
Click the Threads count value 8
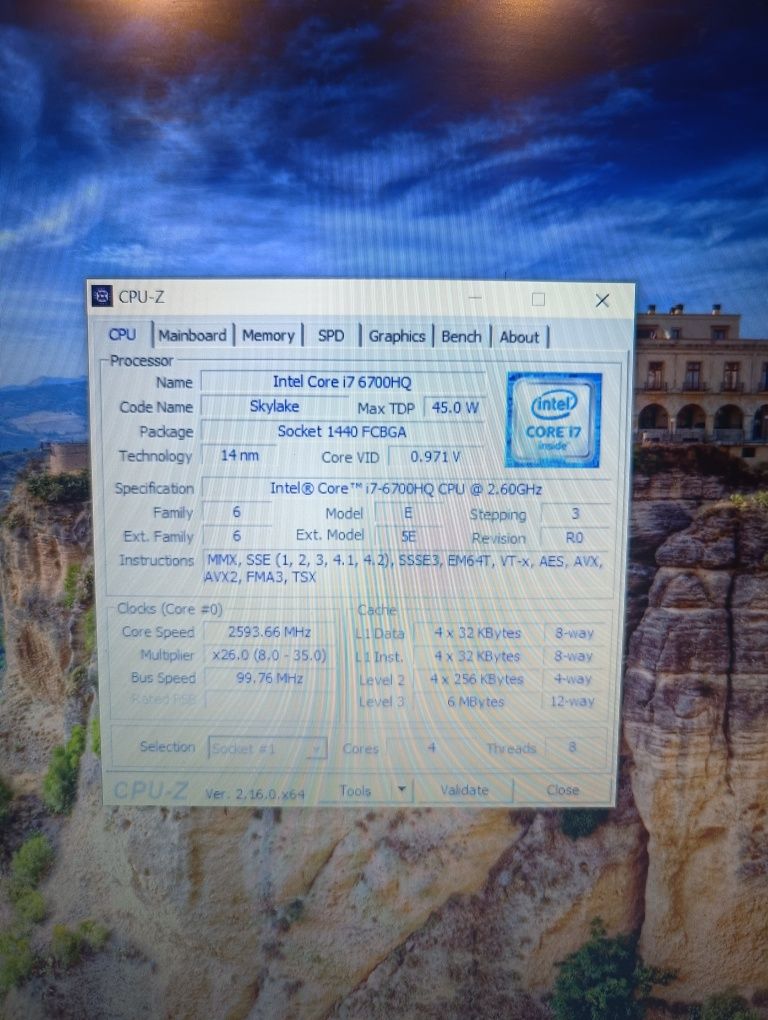coord(572,747)
